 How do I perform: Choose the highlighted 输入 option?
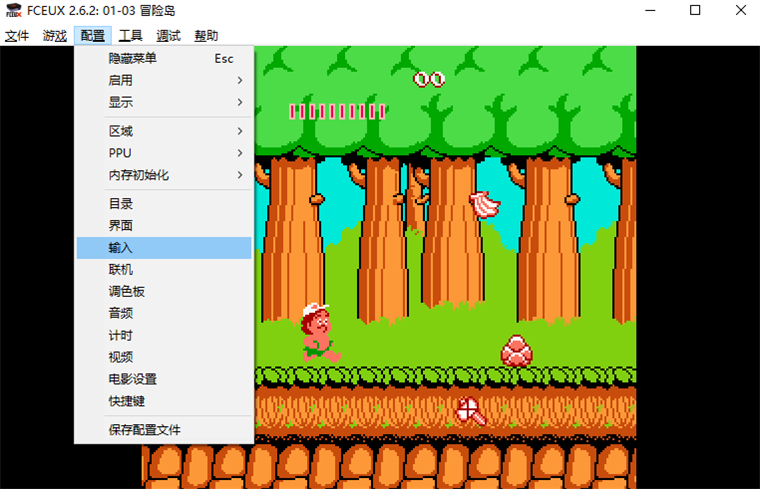tap(164, 248)
